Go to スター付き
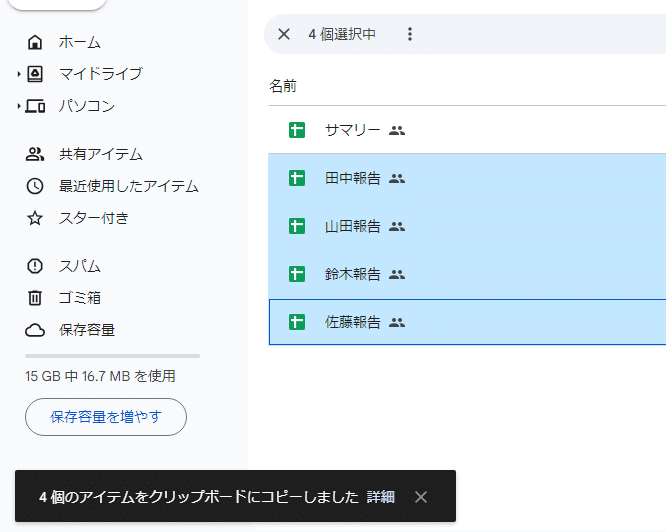This screenshot has width=666, height=532. [x=93, y=218]
